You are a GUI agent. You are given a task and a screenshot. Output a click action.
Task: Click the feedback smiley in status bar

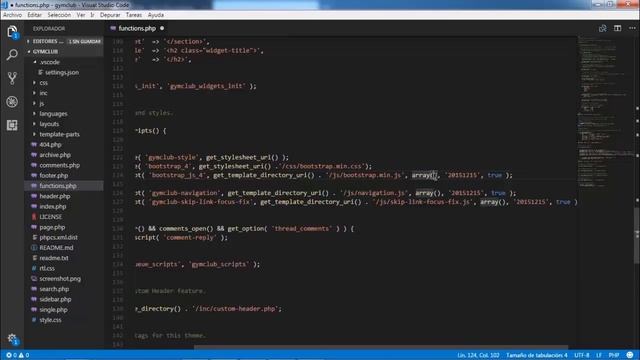point(630,355)
